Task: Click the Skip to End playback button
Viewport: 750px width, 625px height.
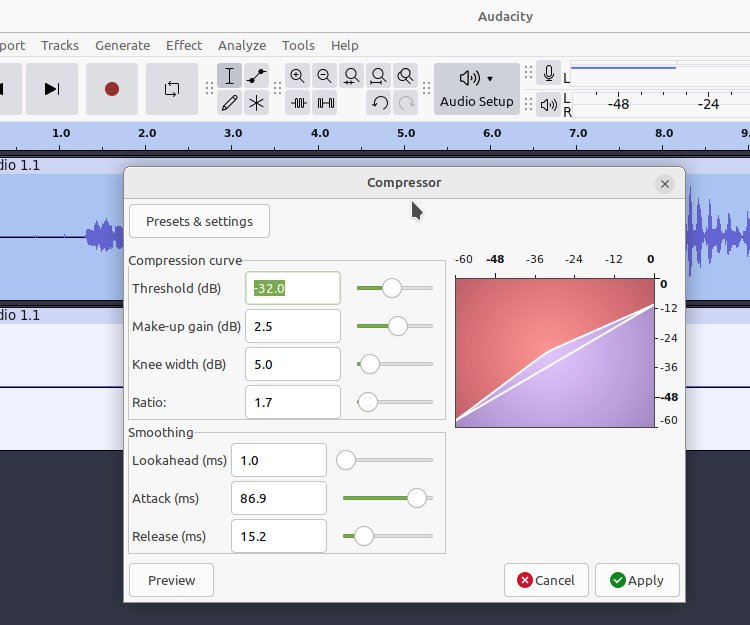Action: pyautogui.click(x=52, y=89)
